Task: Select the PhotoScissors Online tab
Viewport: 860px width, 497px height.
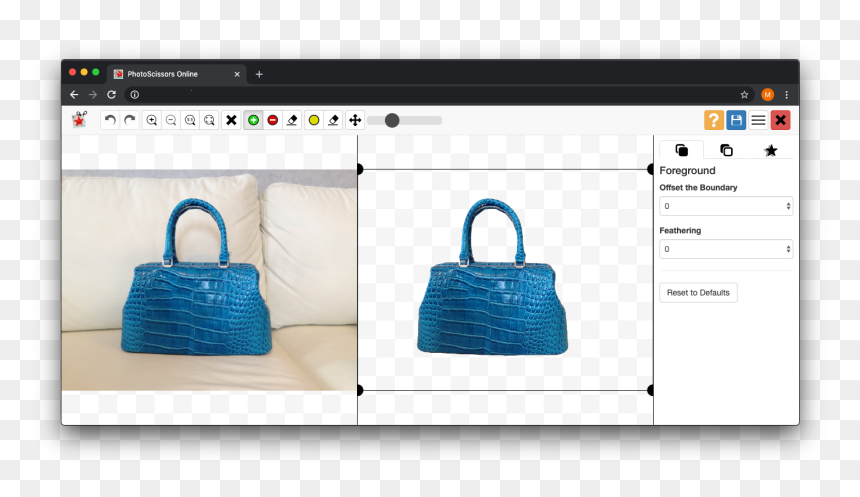Action: (177, 74)
